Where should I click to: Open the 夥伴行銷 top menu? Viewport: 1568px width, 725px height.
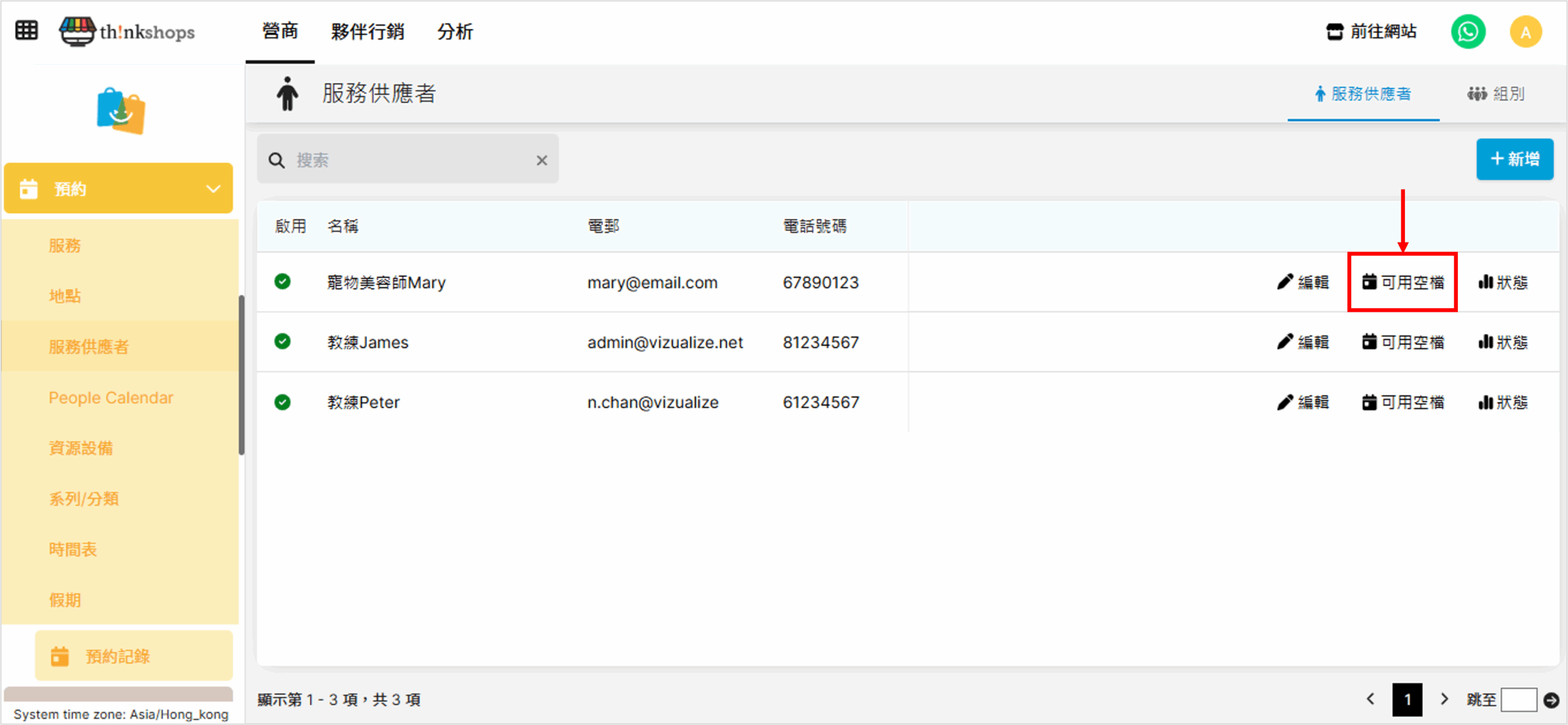coord(367,32)
